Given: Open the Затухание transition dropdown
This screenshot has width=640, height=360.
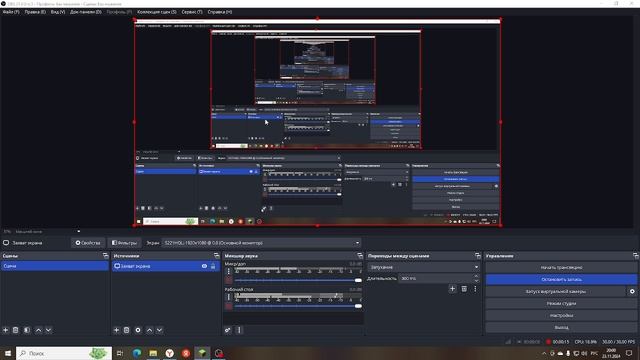Looking at the screenshot, I should pyautogui.click(x=424, y=267).
